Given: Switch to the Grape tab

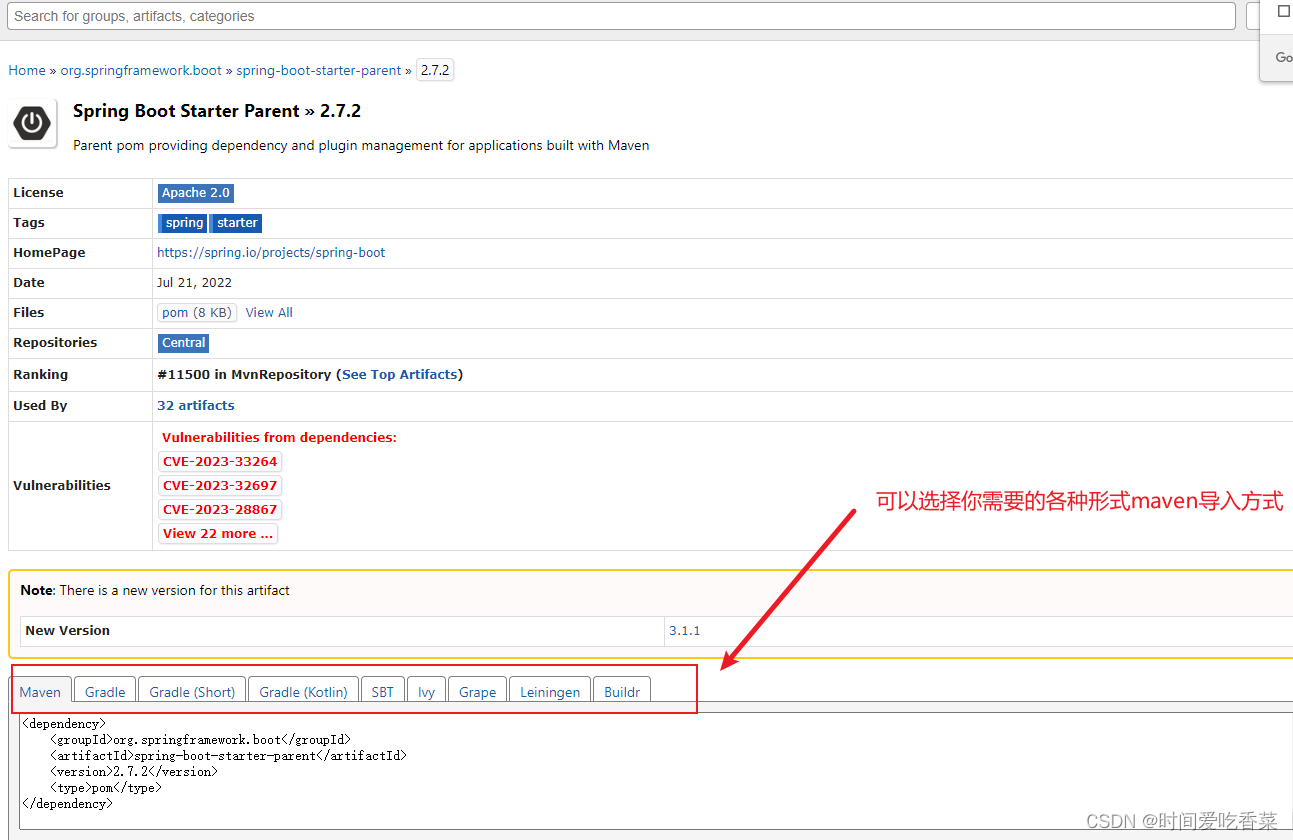Looking at the screenshot, I should click(x=477, y=691).
